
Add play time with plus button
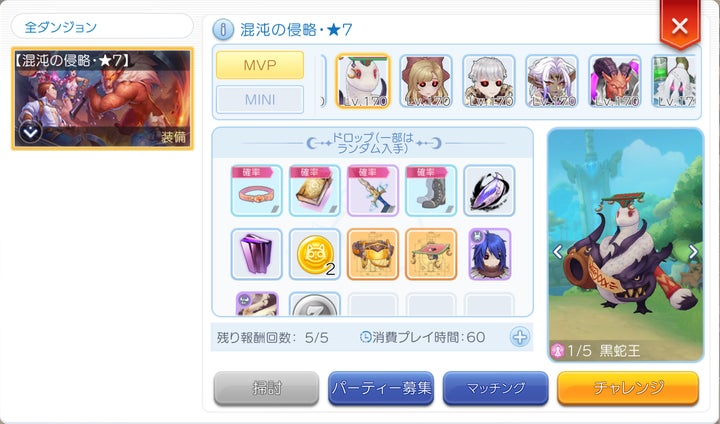click(520, 337)
